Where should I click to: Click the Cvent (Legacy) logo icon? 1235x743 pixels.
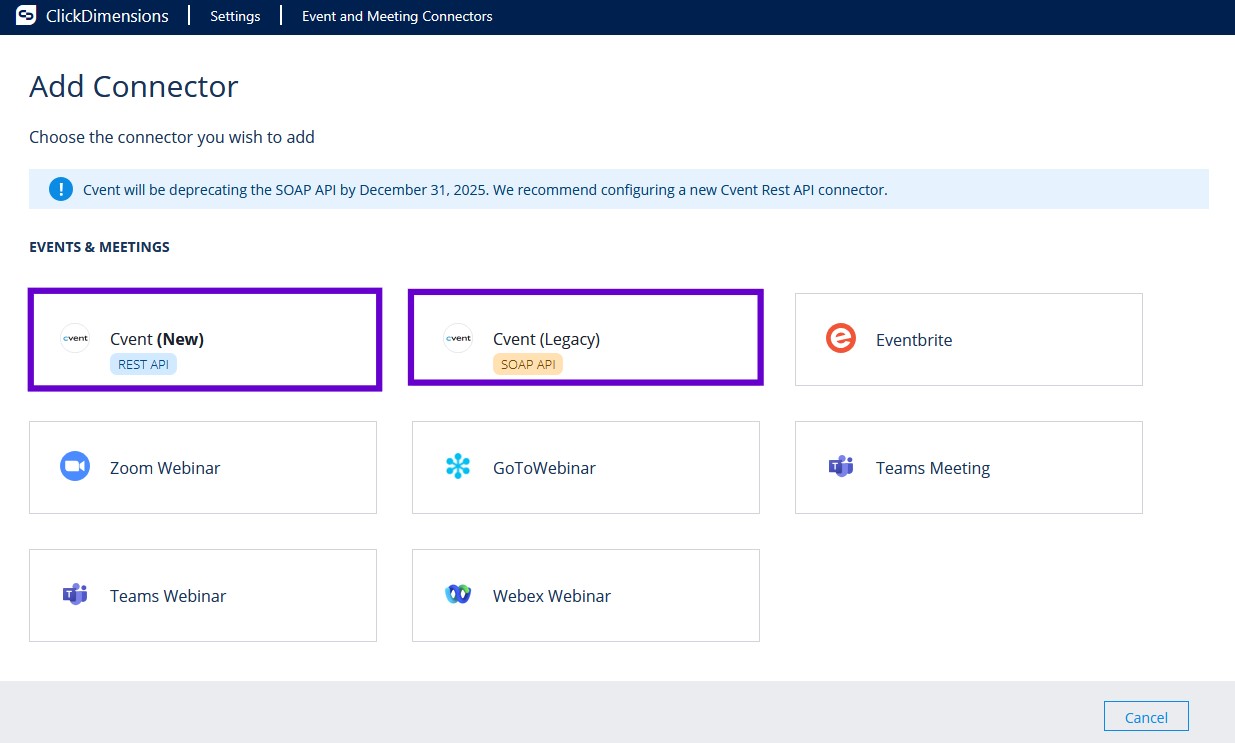[458, 338]
